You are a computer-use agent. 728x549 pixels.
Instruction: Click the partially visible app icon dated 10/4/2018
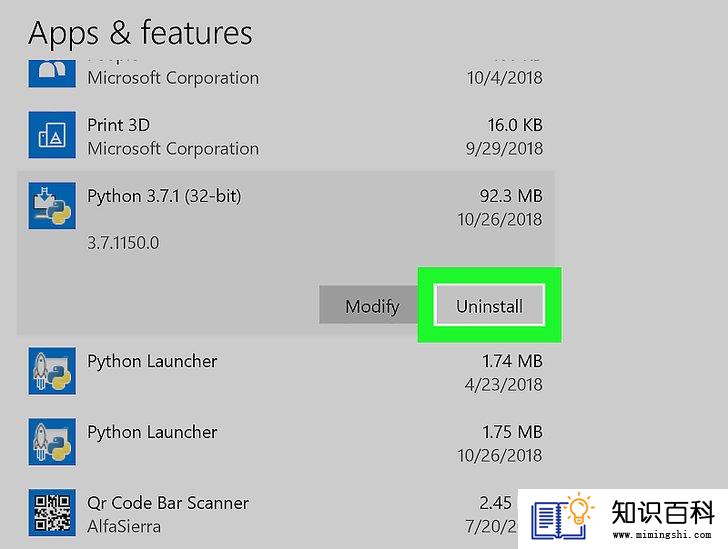52,73
